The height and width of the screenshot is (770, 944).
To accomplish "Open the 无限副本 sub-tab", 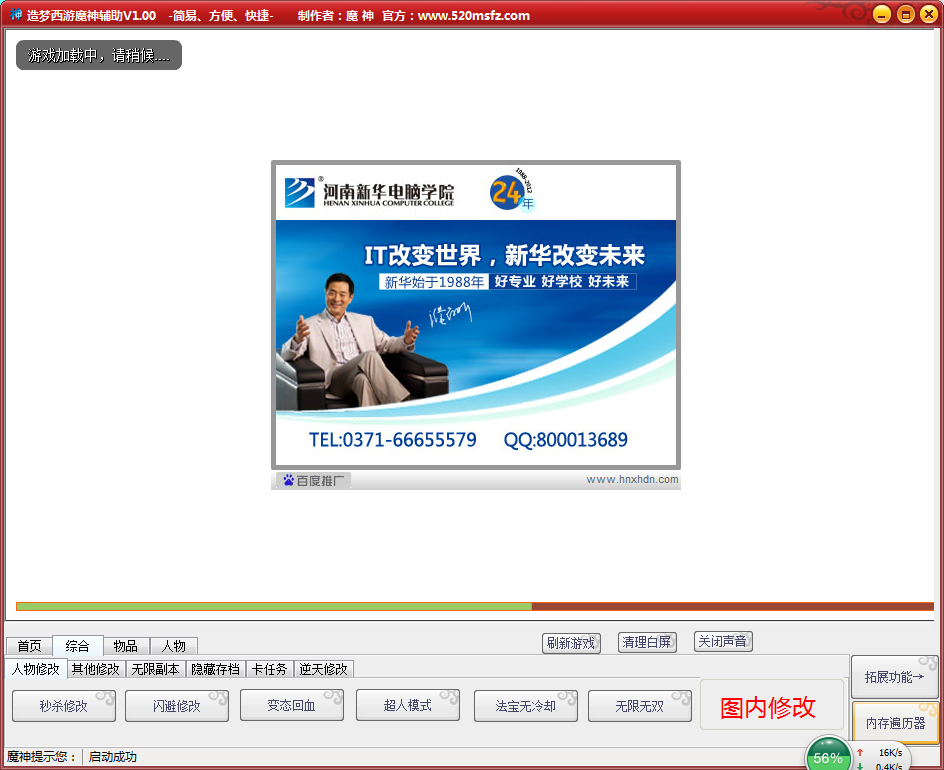I will [155, 669].
